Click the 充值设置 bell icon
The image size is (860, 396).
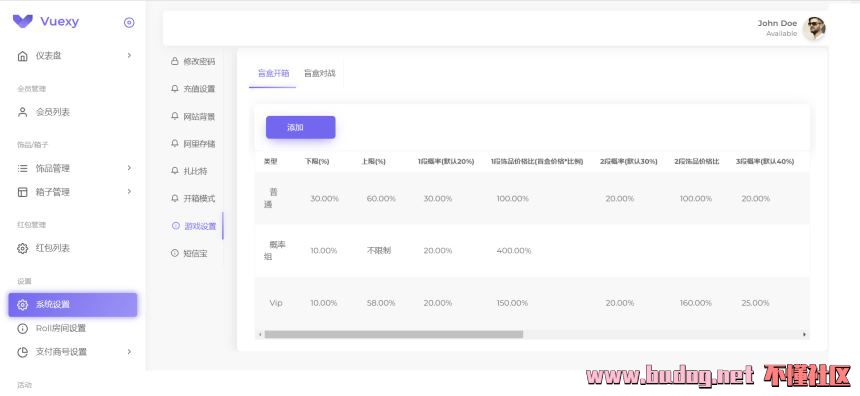(174, 88)
